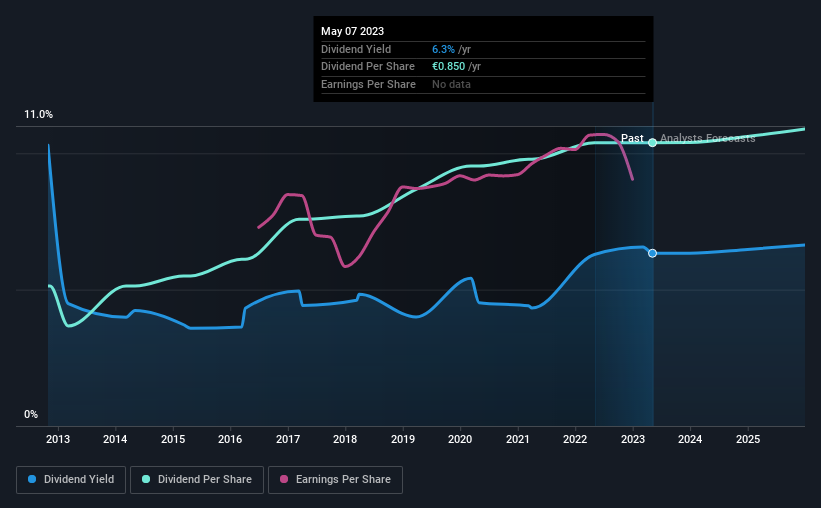The height and width of the screenshot is (508, 821).
Task: Click the 2016 x-axis label
Action: coord(230,439)
